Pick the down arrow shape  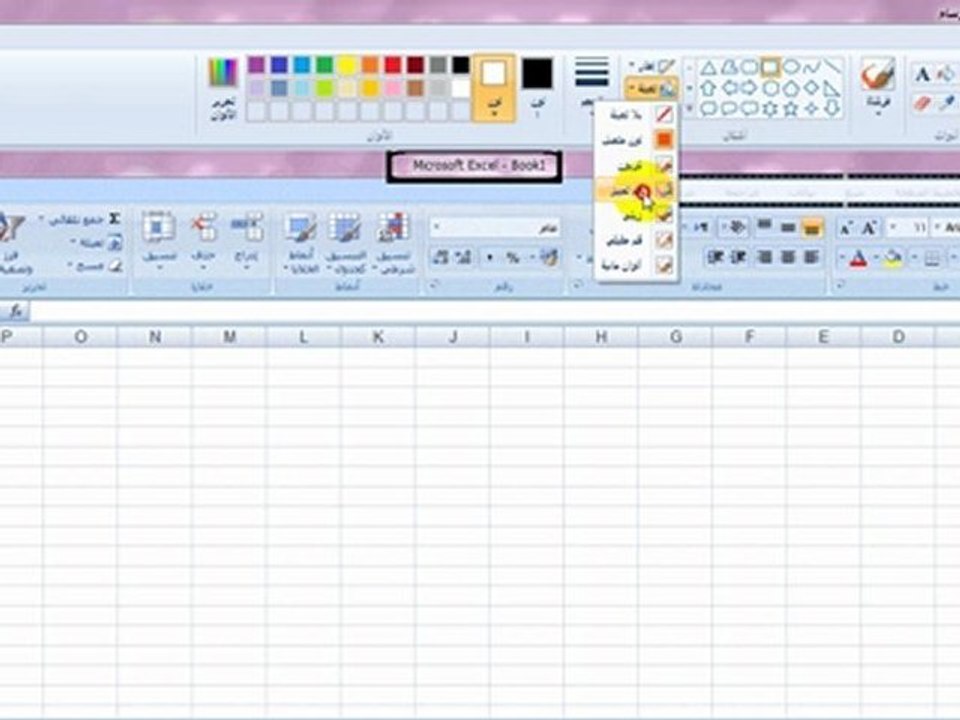[832, 109]
